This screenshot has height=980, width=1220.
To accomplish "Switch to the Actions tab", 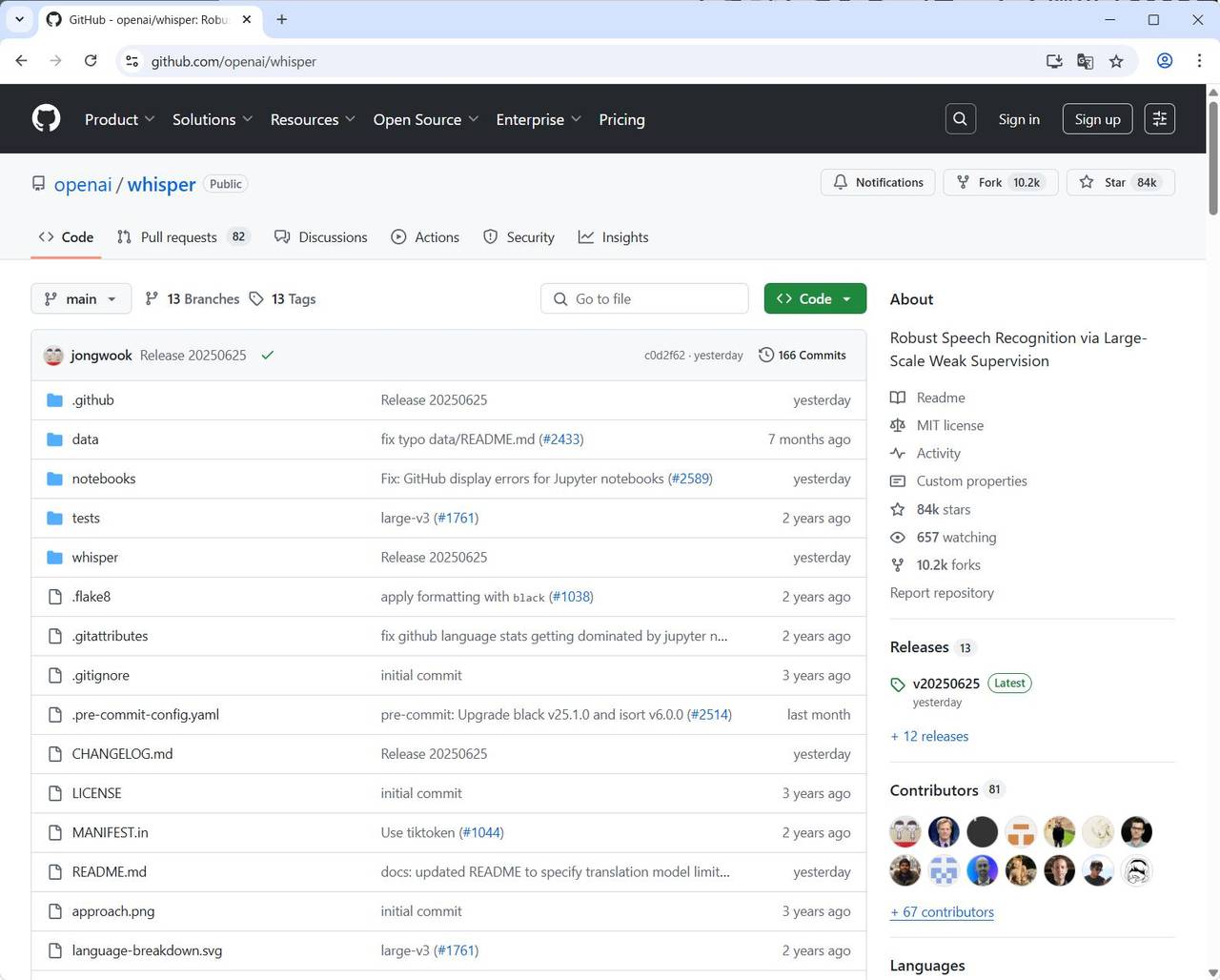I will 425,236.
